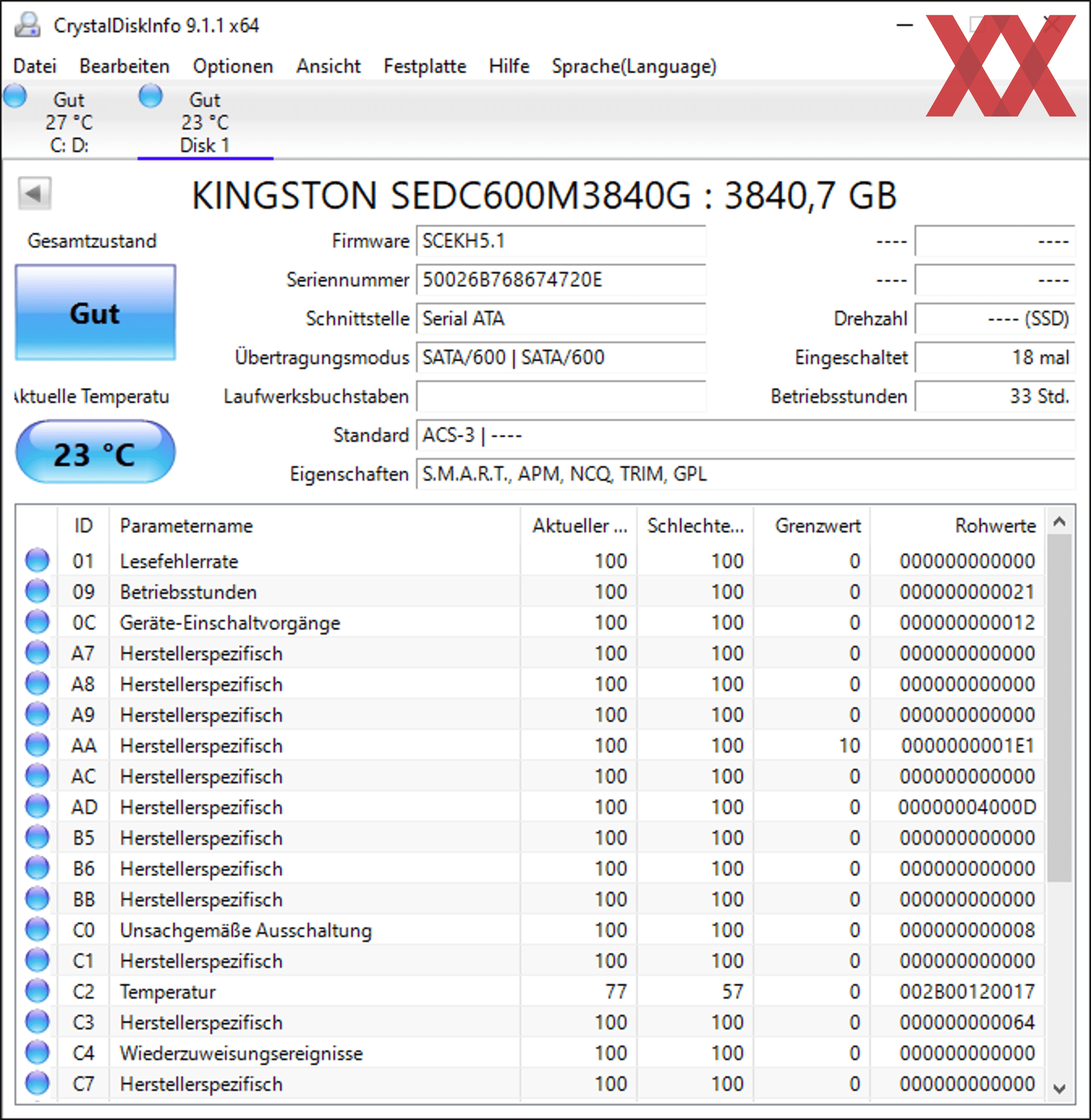Viewport: 1091px width, 1120px height.
Task: Click the scrollbar down arrow
Action: (1060, 1088)
